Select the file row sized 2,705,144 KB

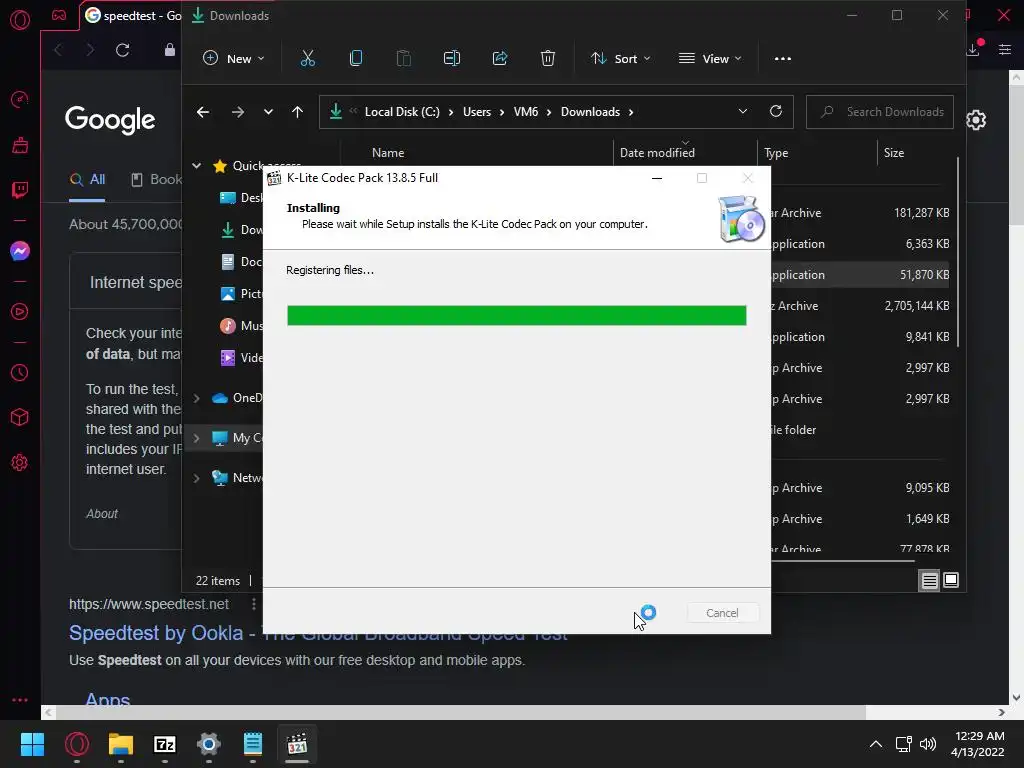click(861, 306)
